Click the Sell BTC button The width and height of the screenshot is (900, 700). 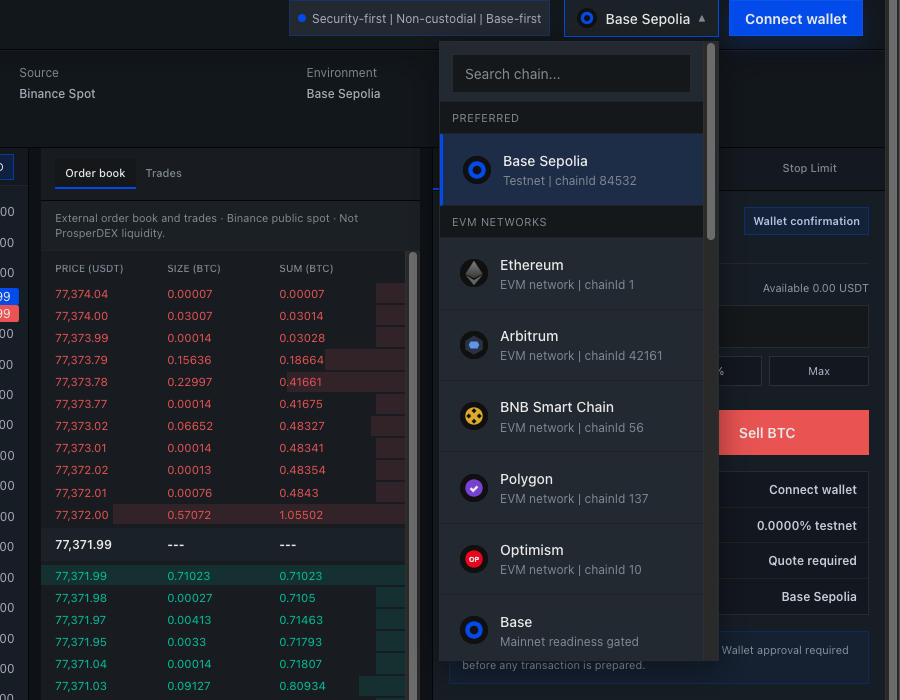[794, 433]
